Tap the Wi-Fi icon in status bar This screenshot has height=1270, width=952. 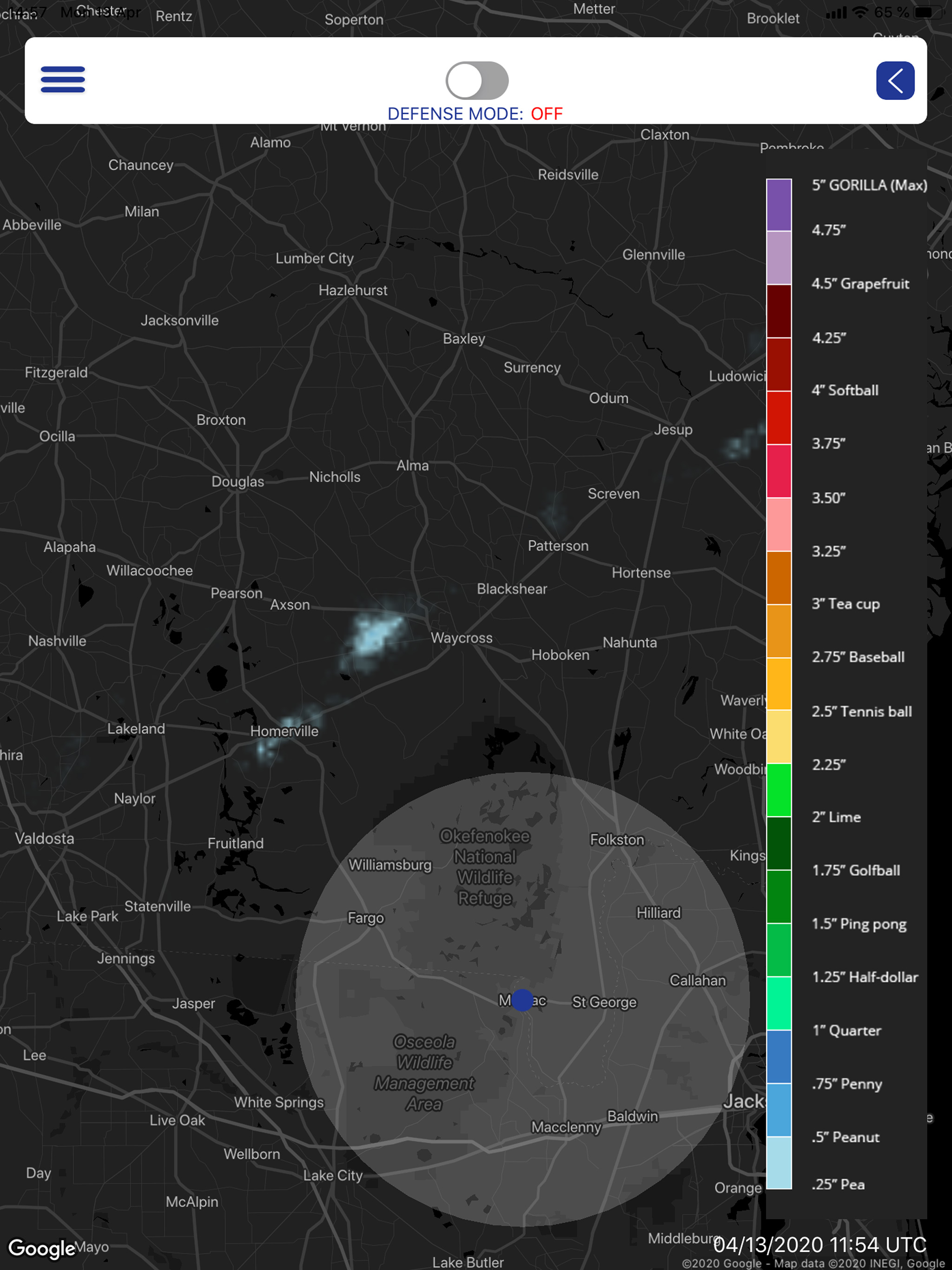click(x=859, y=13)
